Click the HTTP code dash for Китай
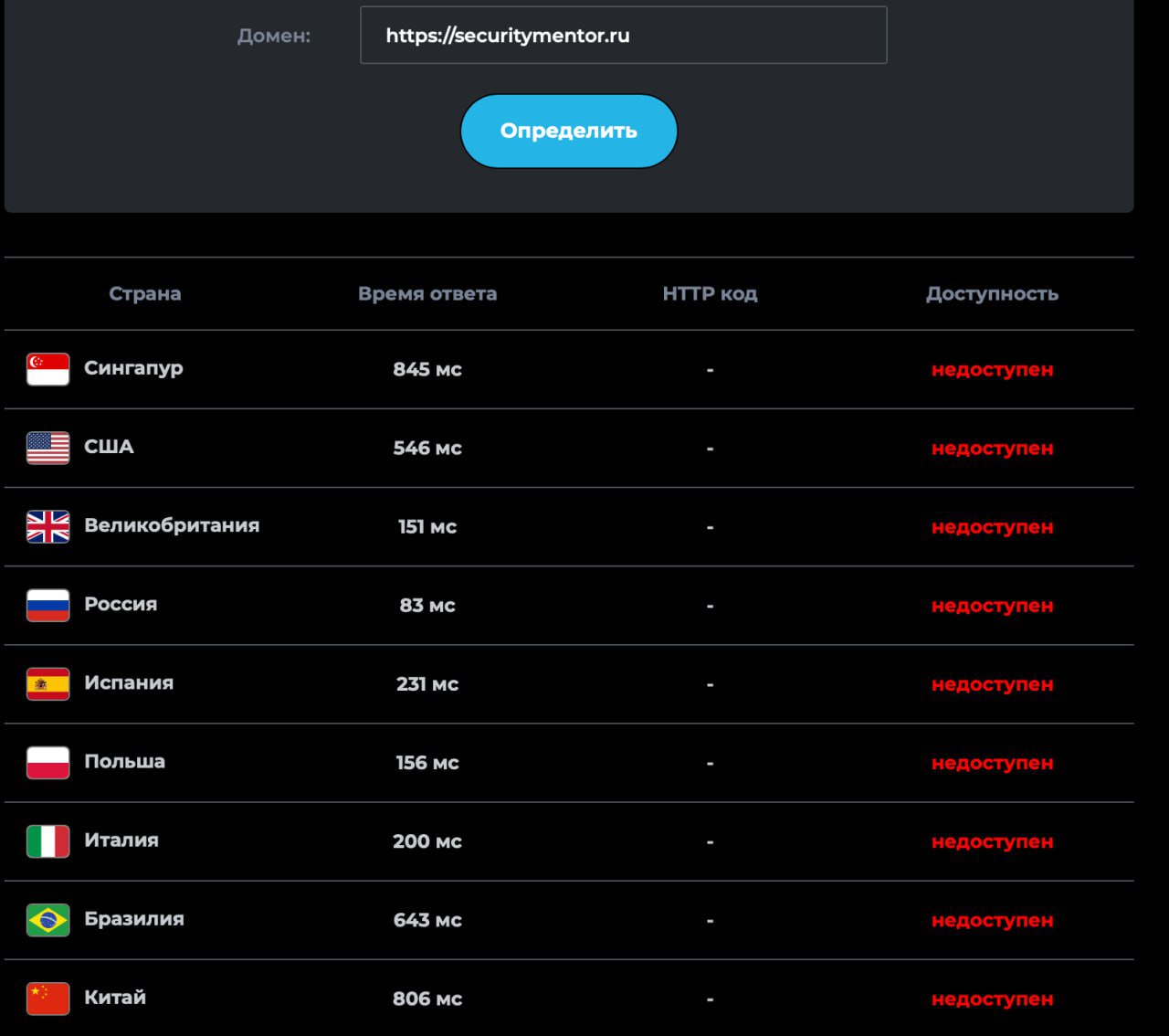Screen dimensions: 1169x1036 click(710, 999)
